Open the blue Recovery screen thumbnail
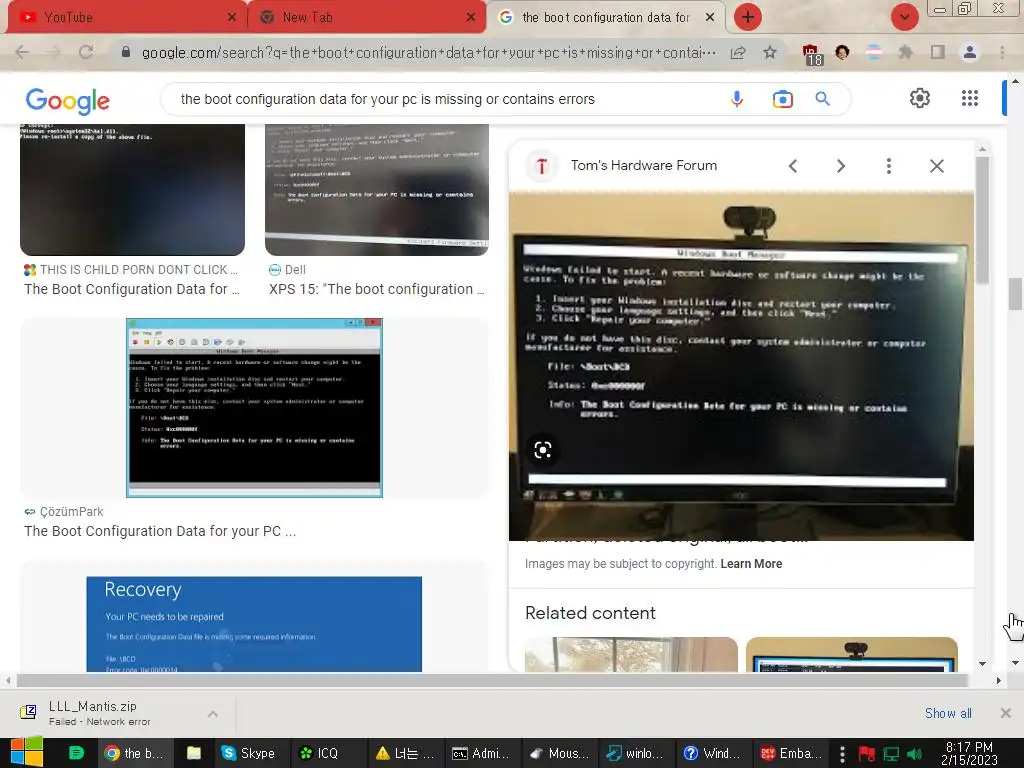 tap(254, 624)
